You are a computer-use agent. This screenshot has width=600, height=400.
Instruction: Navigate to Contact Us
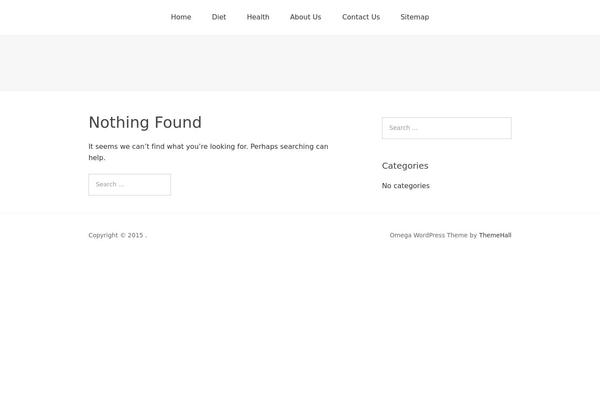coord(360,17)
